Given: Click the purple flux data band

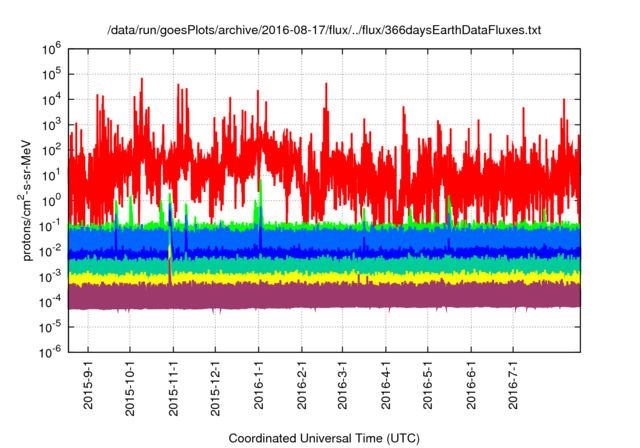Looking at the screenshot, I should pyautogui.click(x=324, y=296).
